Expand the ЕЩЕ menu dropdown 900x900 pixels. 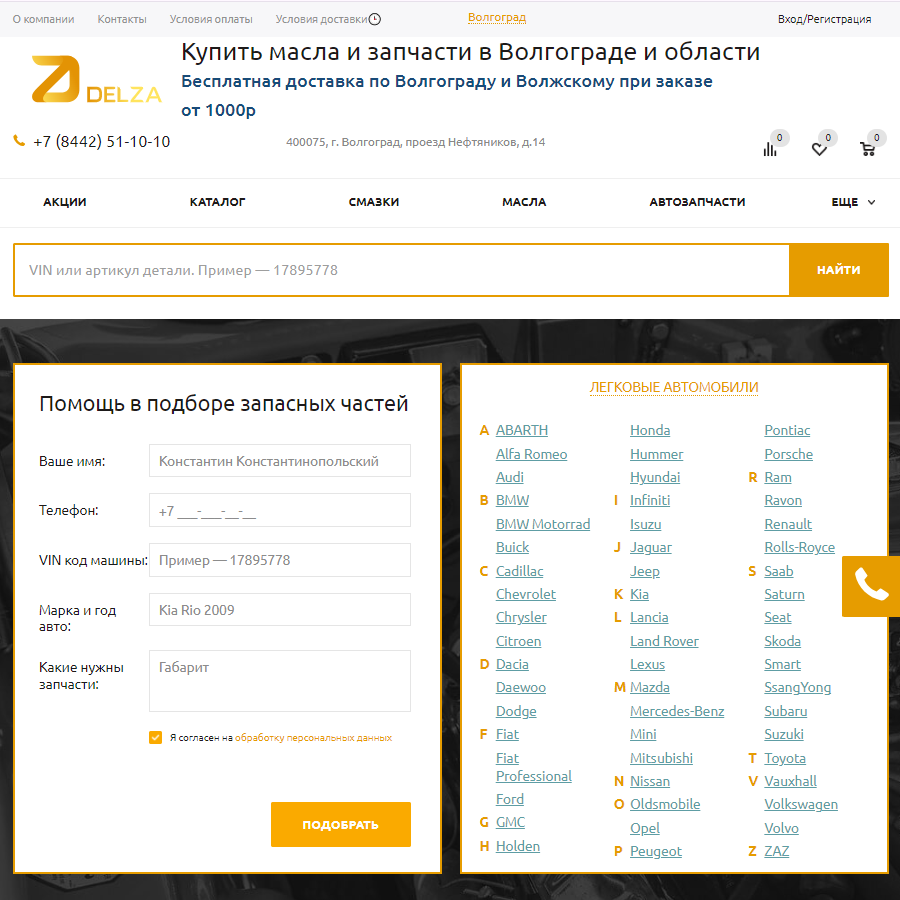pyautogui.click(x=853, y=202)
